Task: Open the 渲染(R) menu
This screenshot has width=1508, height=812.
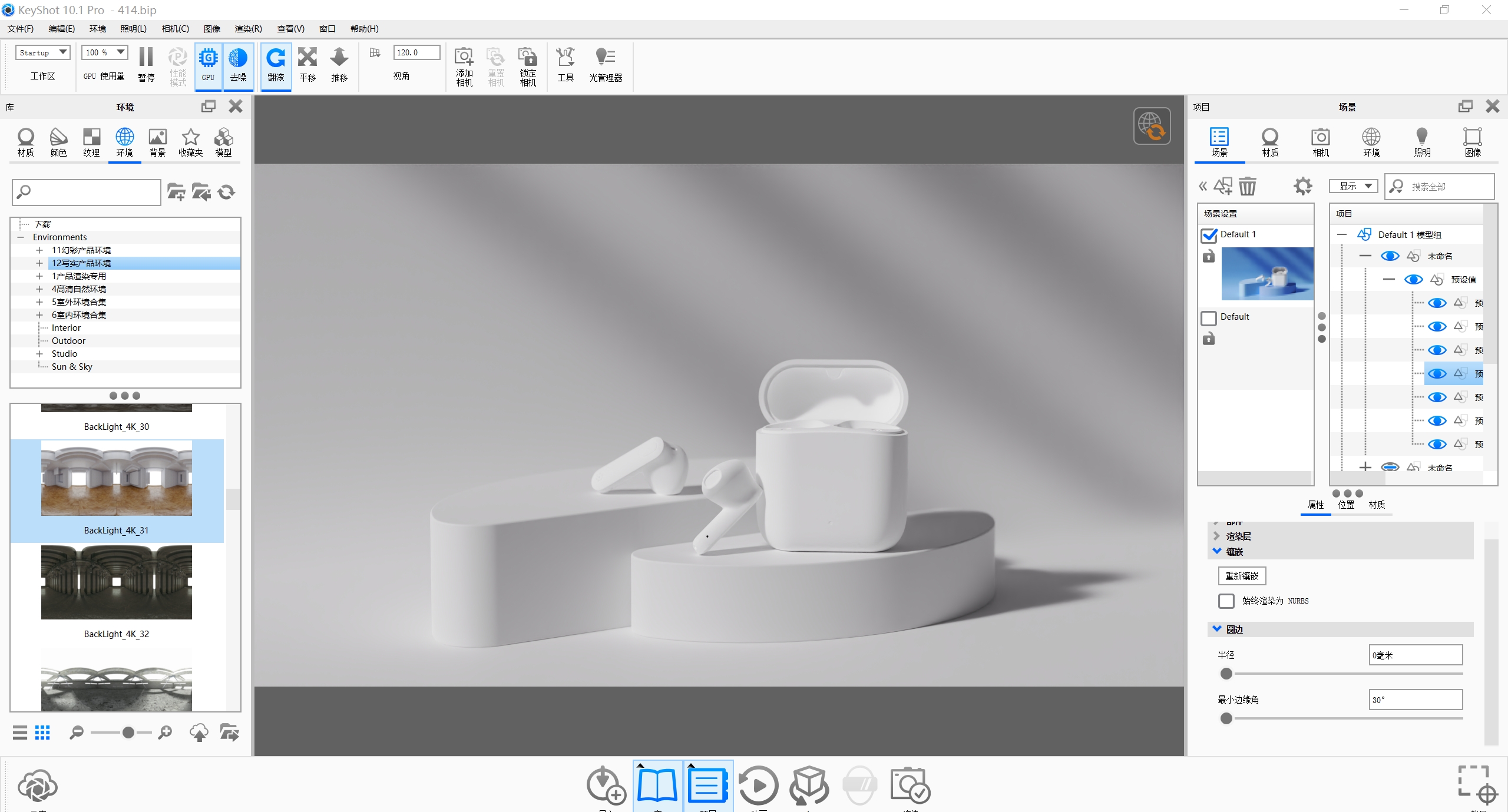Action: (248, 29)
